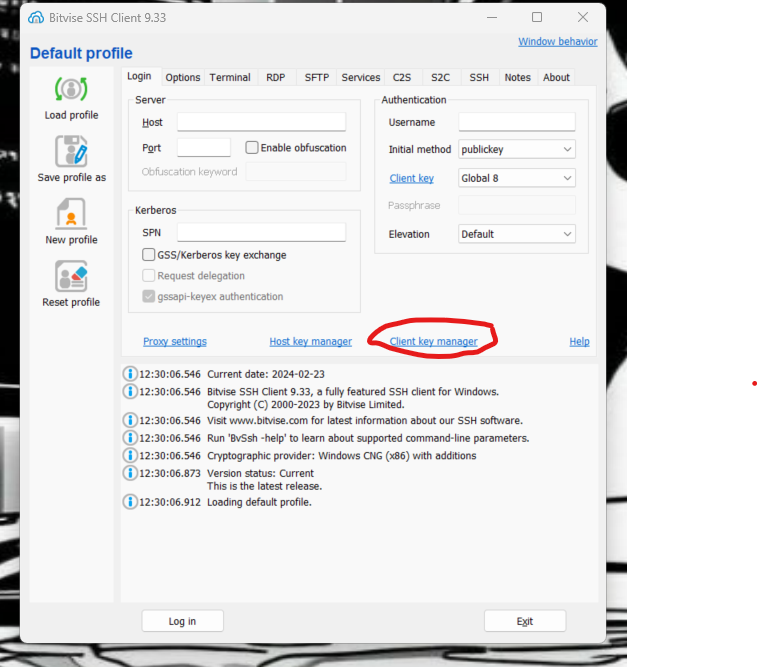Click the Reset profile icon
This screenshot has width=757, height=667.
coord(71,276)
